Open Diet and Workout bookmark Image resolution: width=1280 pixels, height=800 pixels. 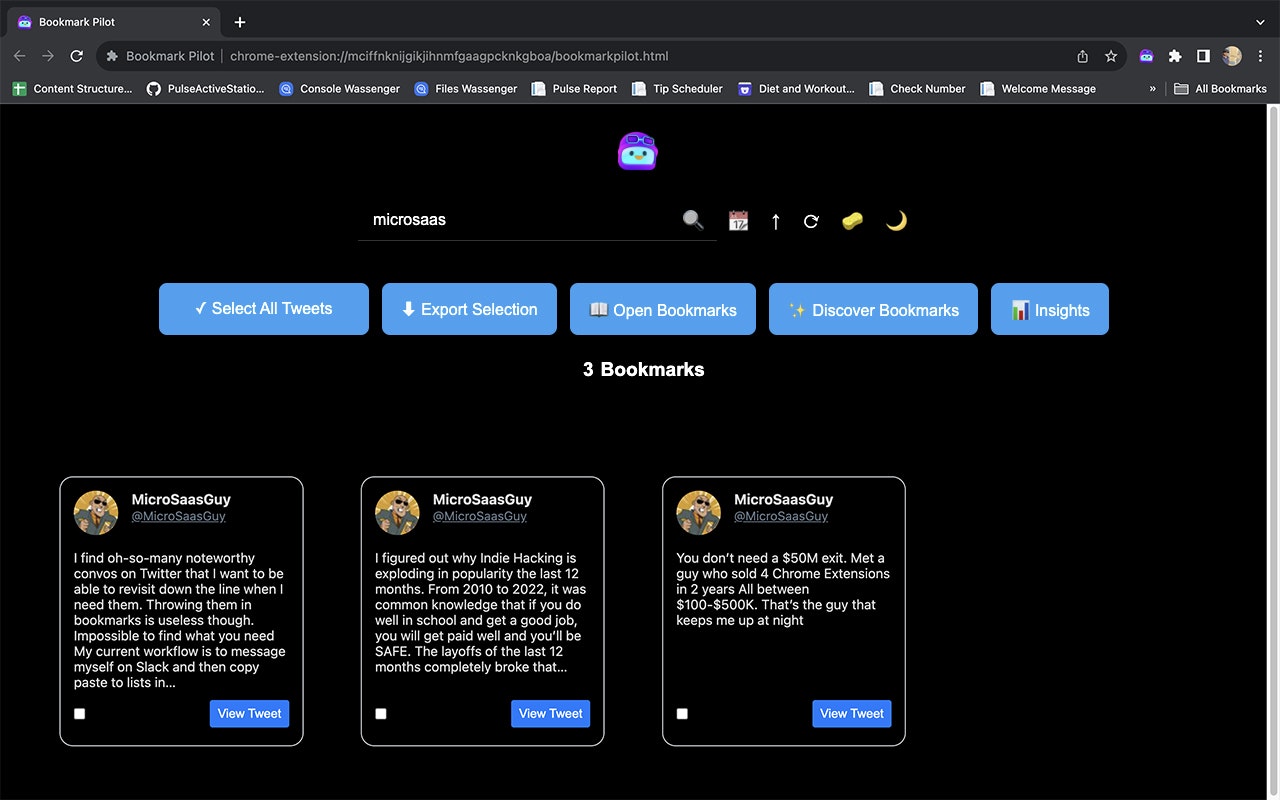click(x=796, y=88)
